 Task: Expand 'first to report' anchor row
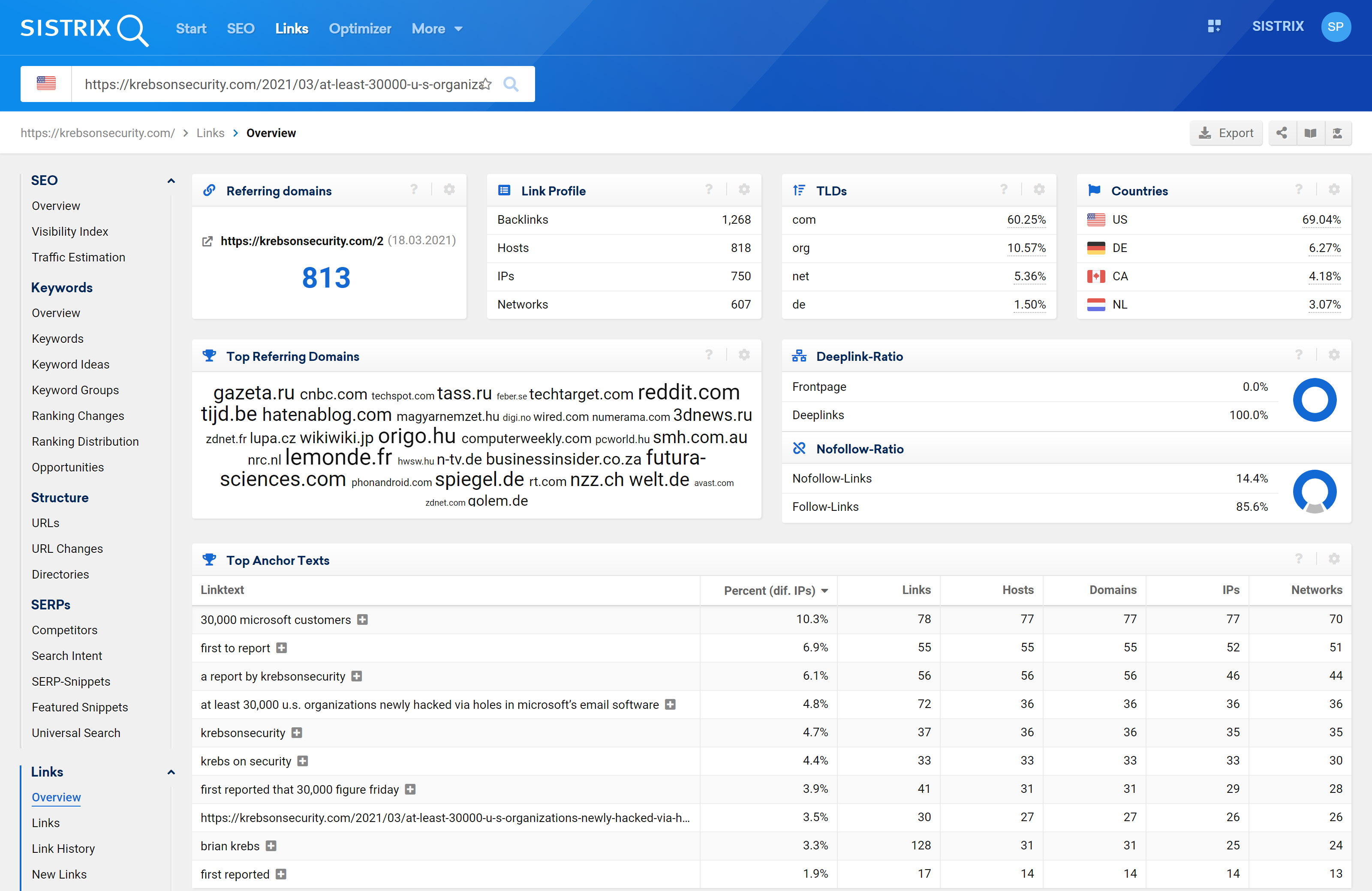(281, 648)
